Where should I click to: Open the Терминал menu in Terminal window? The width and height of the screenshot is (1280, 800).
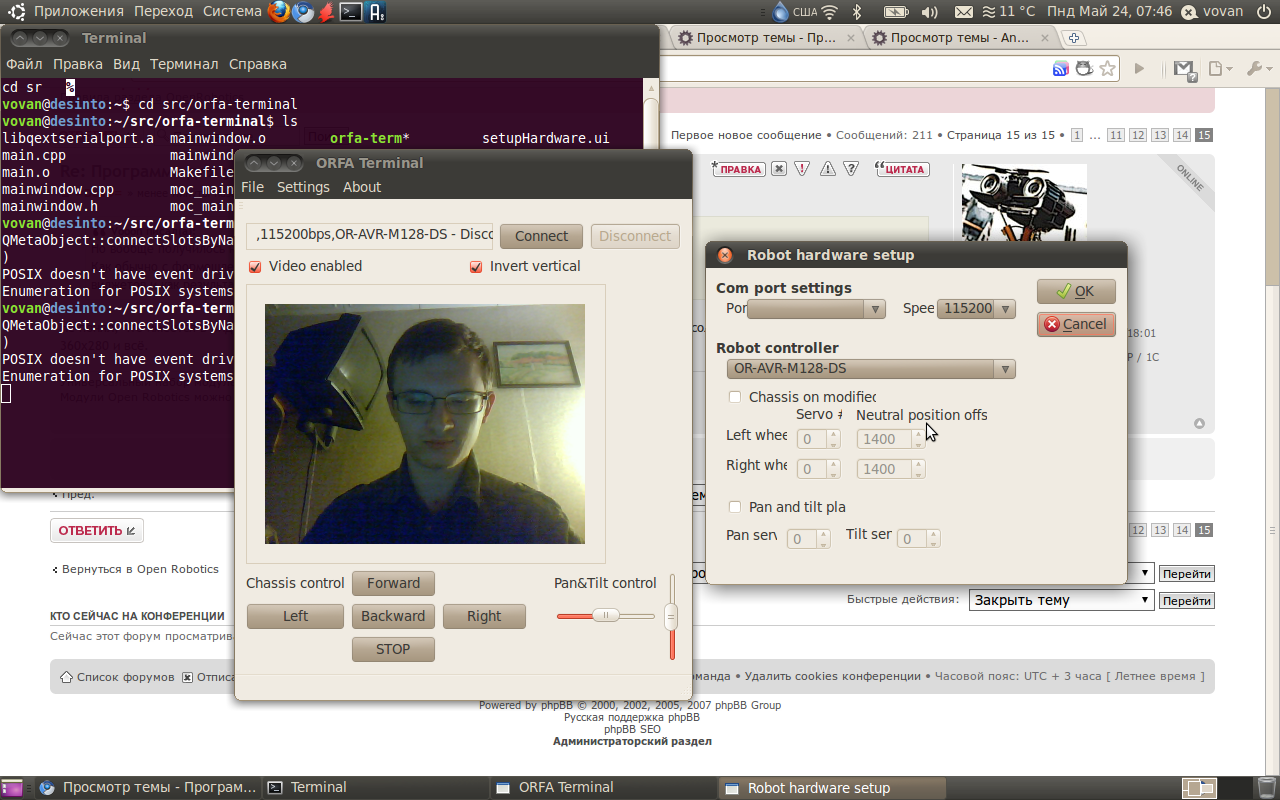pyautogui.click(x=183, y=64)
